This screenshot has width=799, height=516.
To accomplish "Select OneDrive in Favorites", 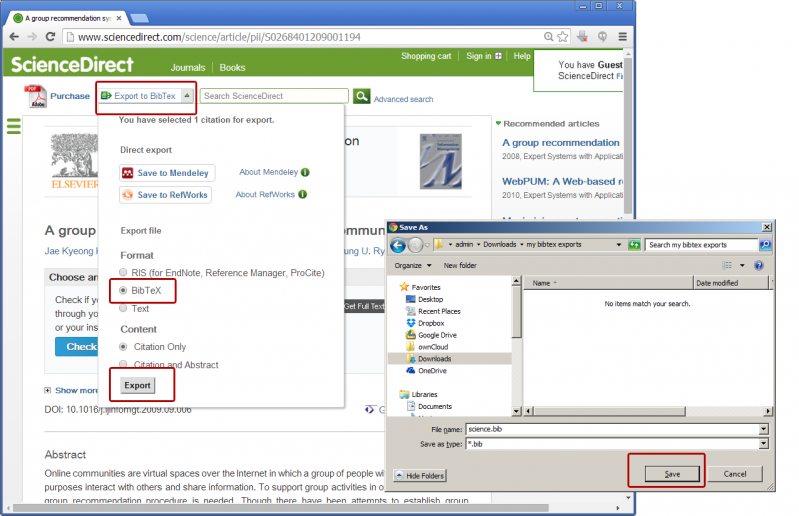I will point(432,370).
